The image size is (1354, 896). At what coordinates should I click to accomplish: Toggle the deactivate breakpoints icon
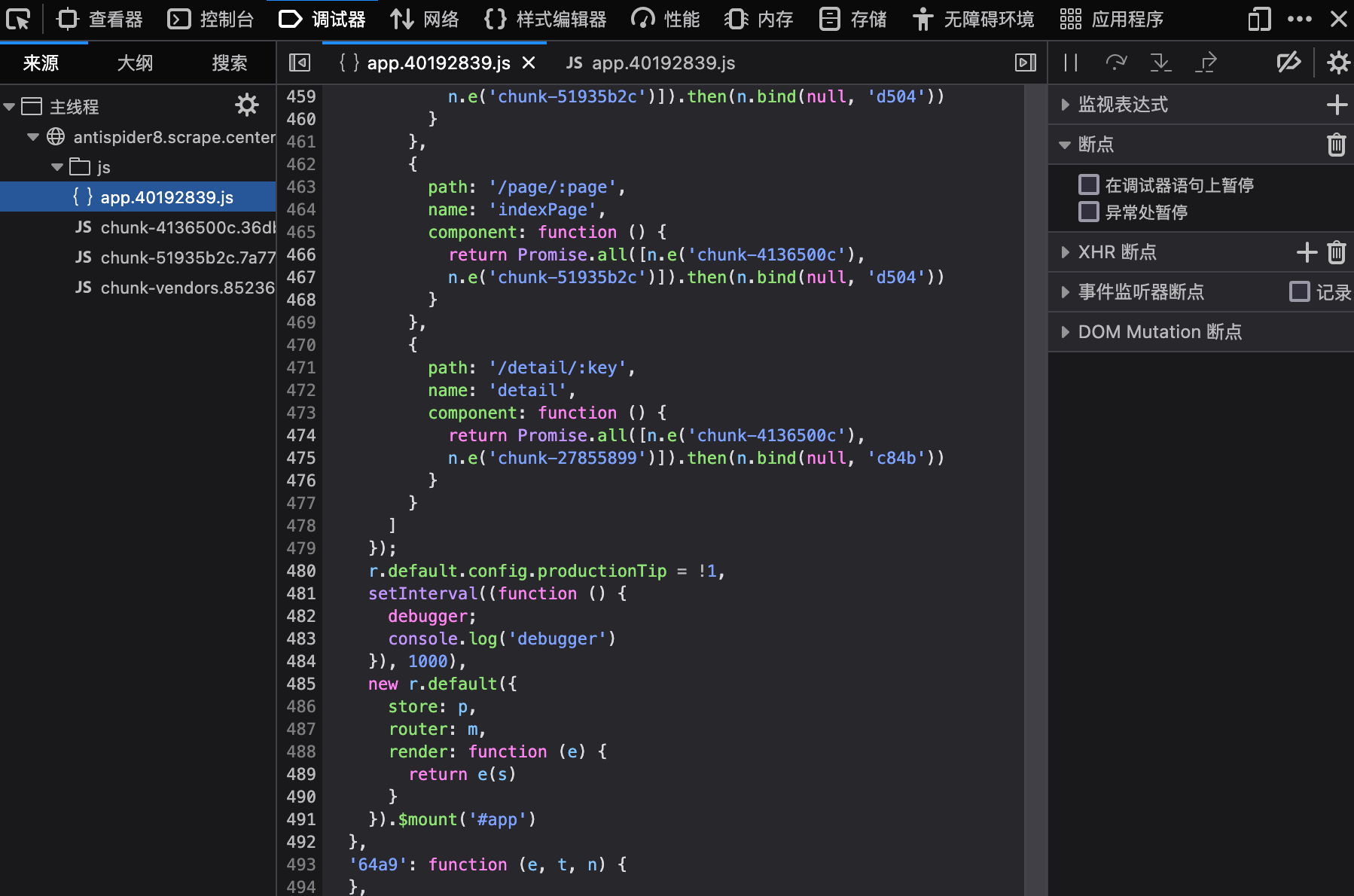[x=1288, y=62]
